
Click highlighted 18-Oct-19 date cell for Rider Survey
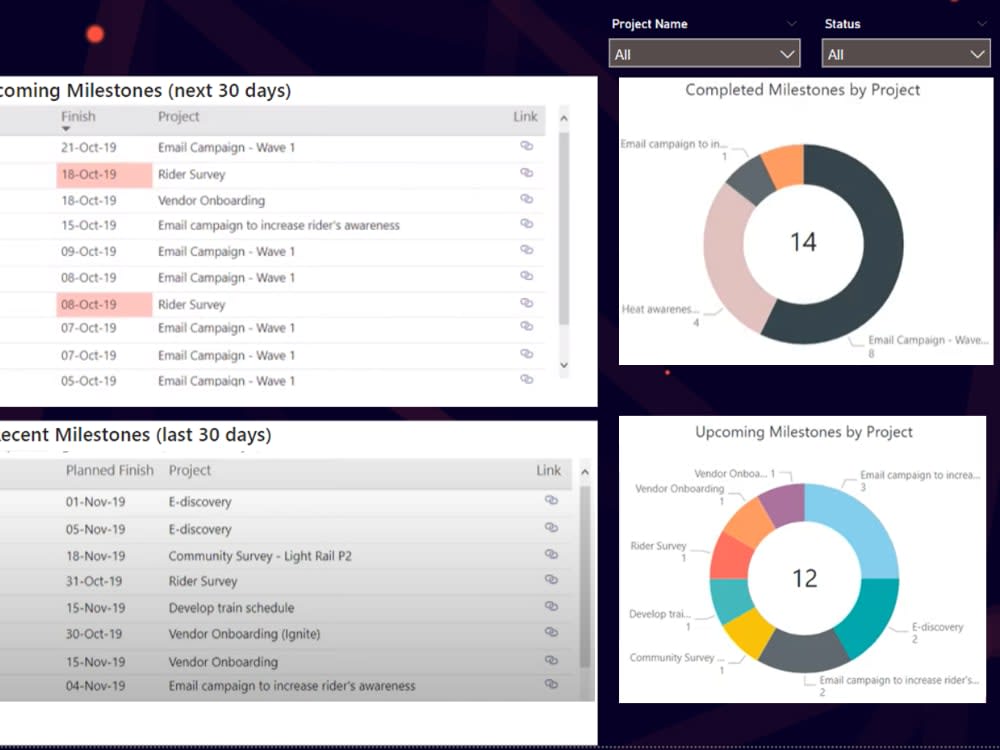click(x=104, y=175)
